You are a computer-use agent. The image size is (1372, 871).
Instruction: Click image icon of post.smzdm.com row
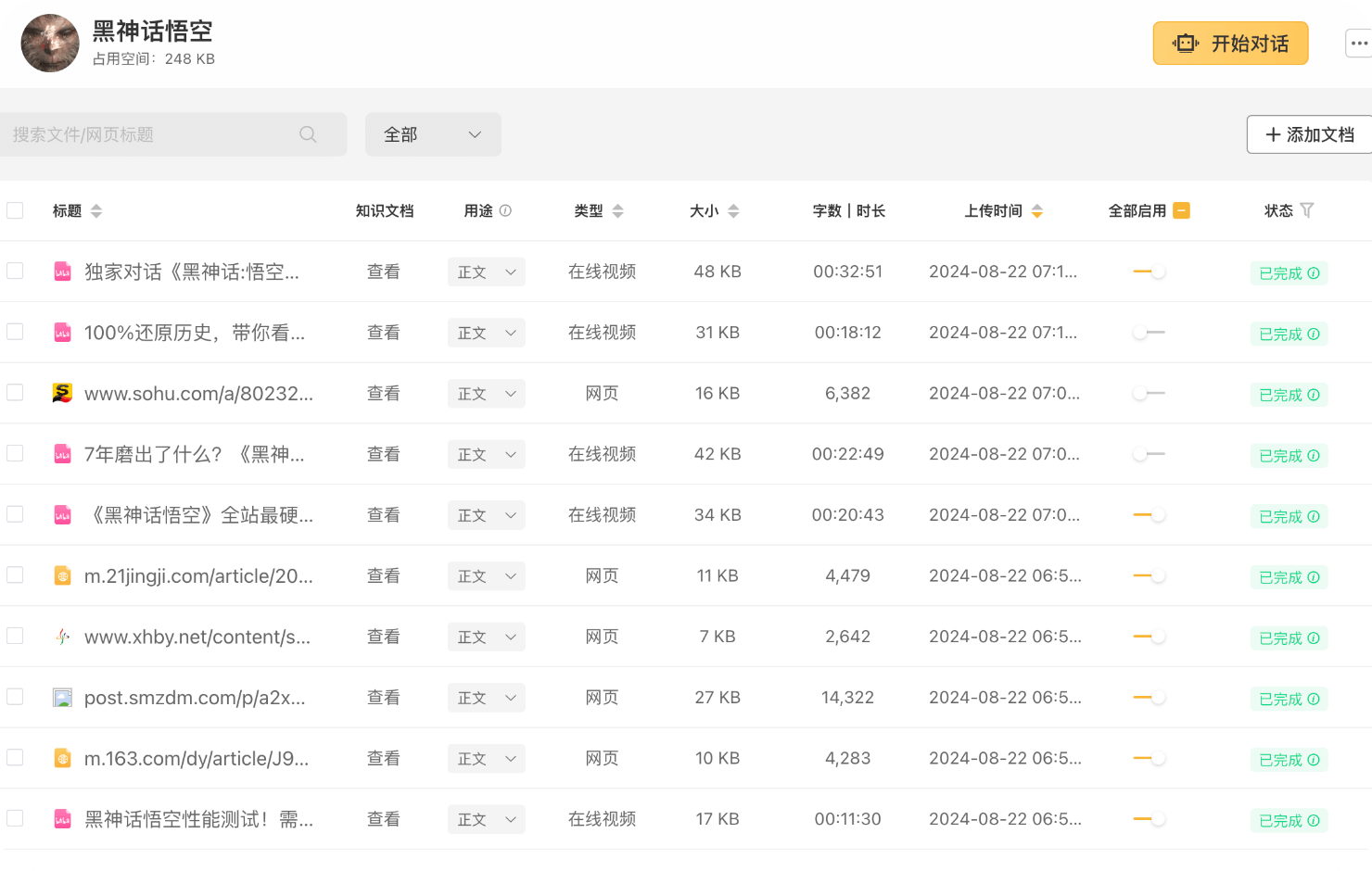click(x=62, y=698)
